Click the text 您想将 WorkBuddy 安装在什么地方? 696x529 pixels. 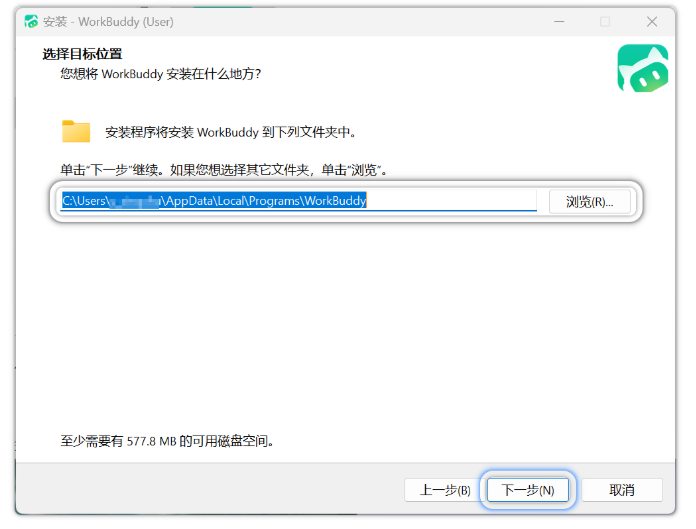[x=161, y=74]
